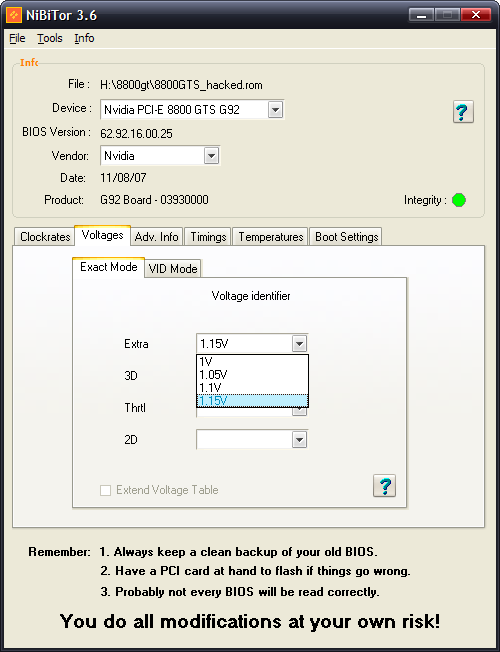This screenshot has width=500, height=652.
Task: Minimize the NiBiTor window
Action: 421,16
